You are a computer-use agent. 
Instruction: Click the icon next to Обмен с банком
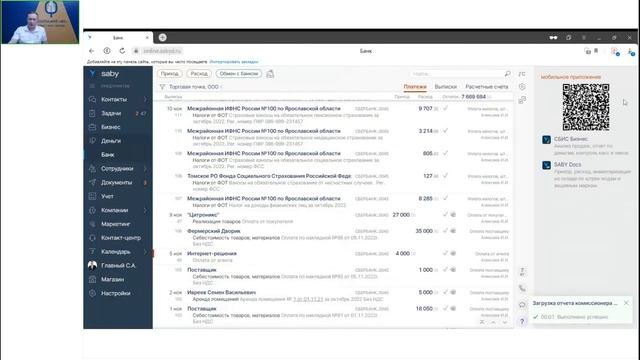click(270, 73)
